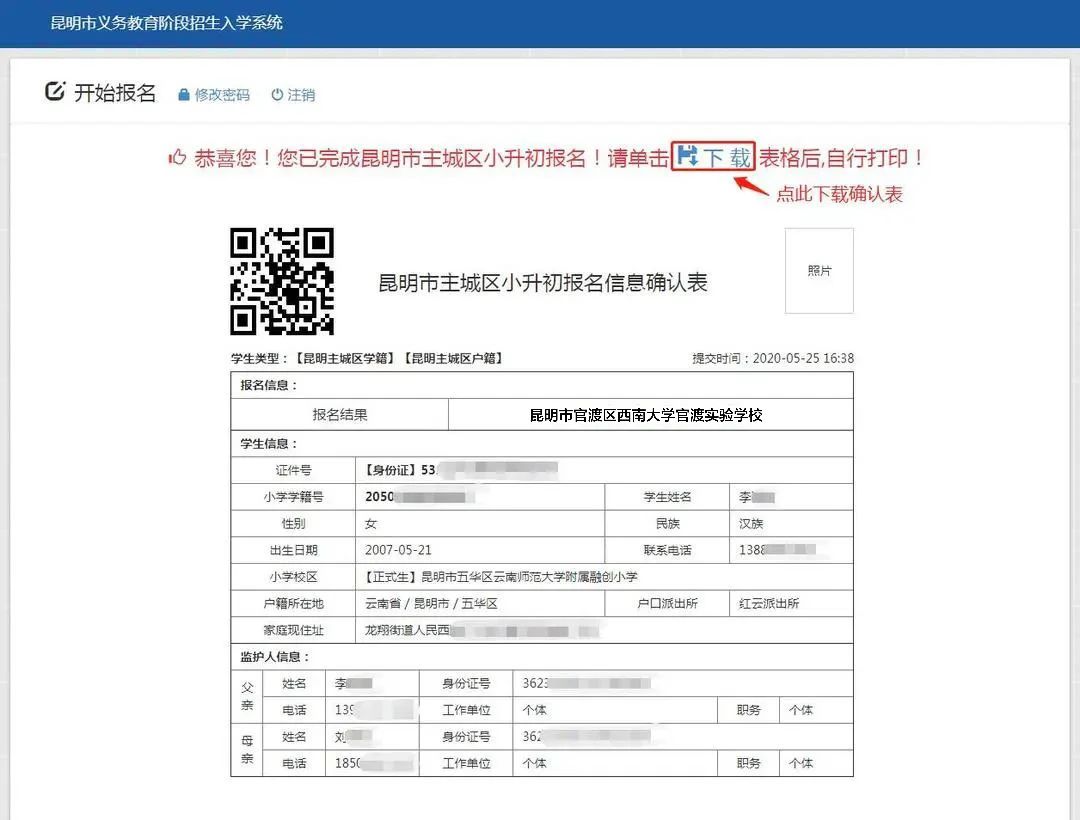1080x820 pixels.
Task: Click ethnicity value 汉族
Action: [x=751, y=523]
